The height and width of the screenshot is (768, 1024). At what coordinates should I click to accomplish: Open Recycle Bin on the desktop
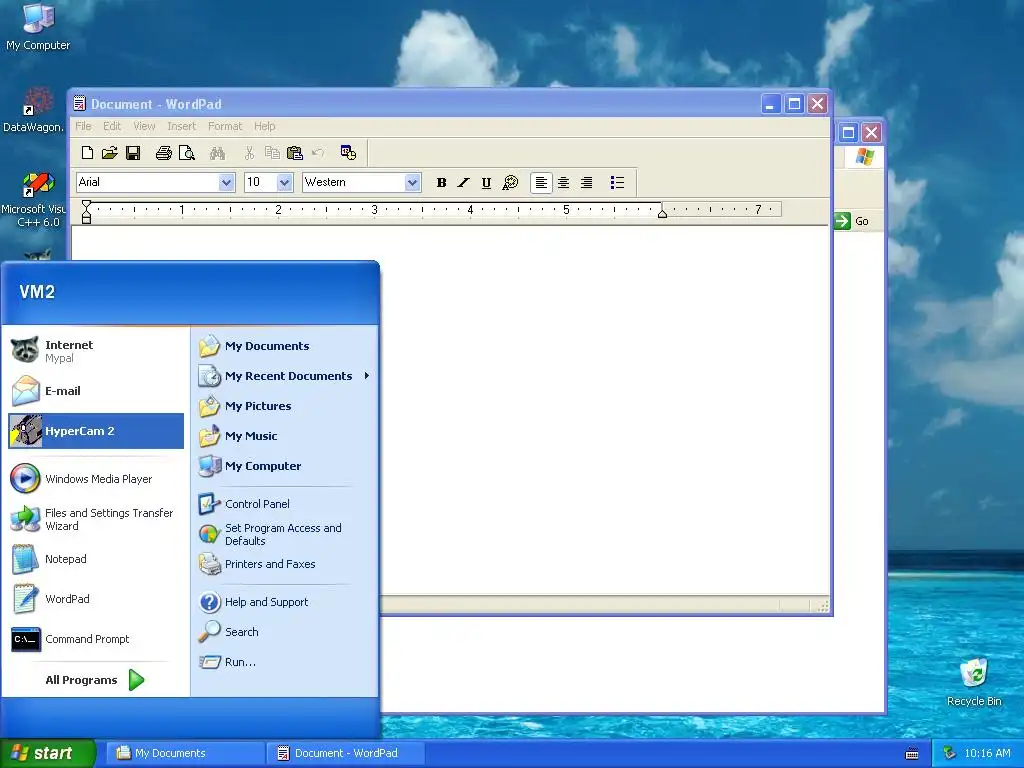pyautogui.click(x=974, y=682)
